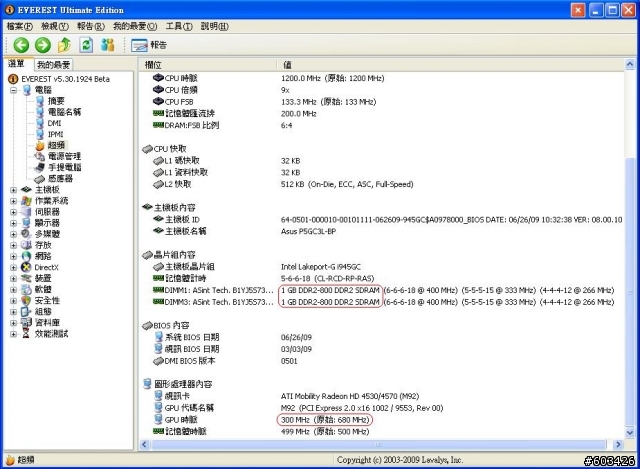Select the GPU 時脈 row

pyautogui.click(x=380, y=420)
